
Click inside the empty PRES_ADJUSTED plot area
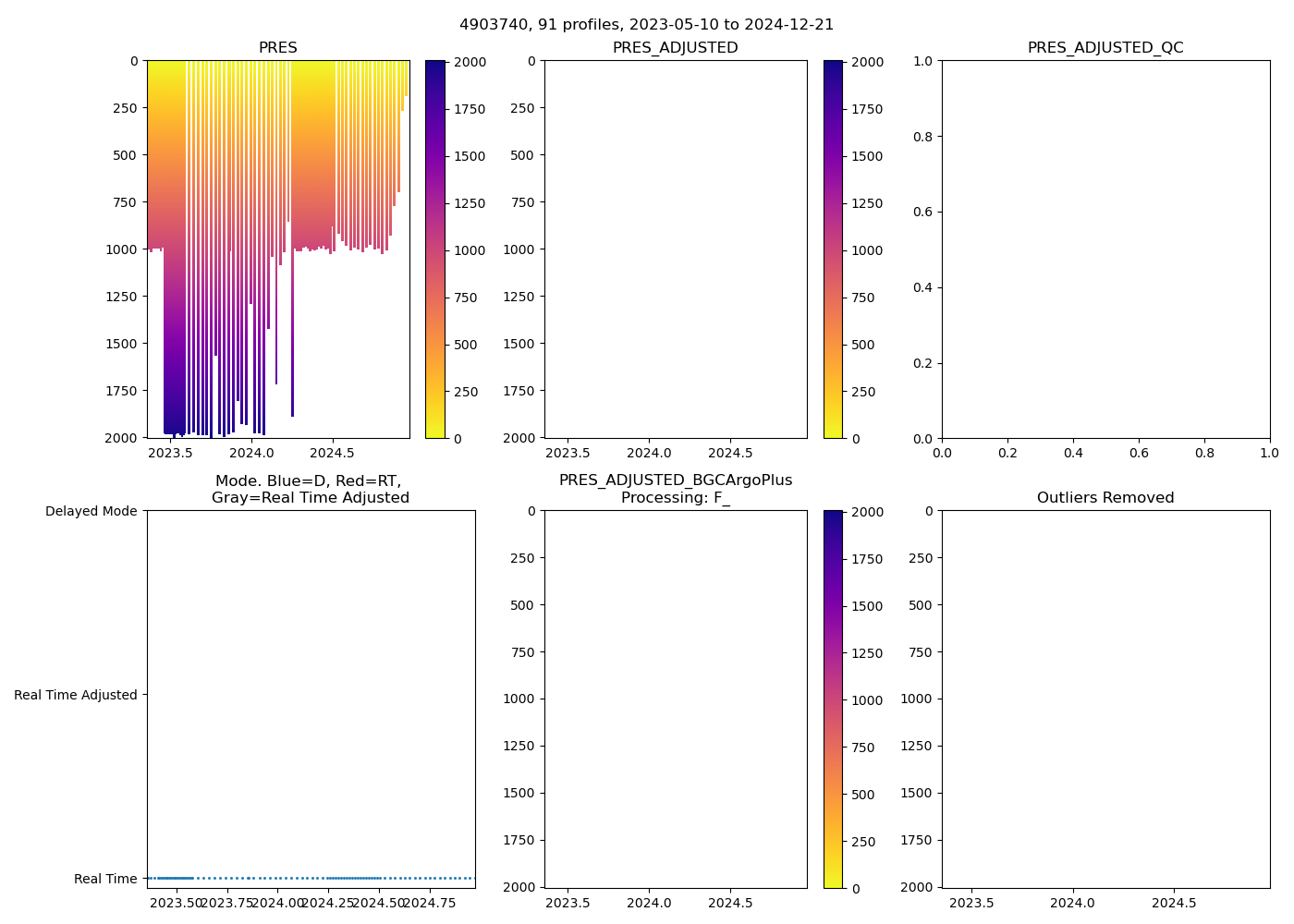675,249
